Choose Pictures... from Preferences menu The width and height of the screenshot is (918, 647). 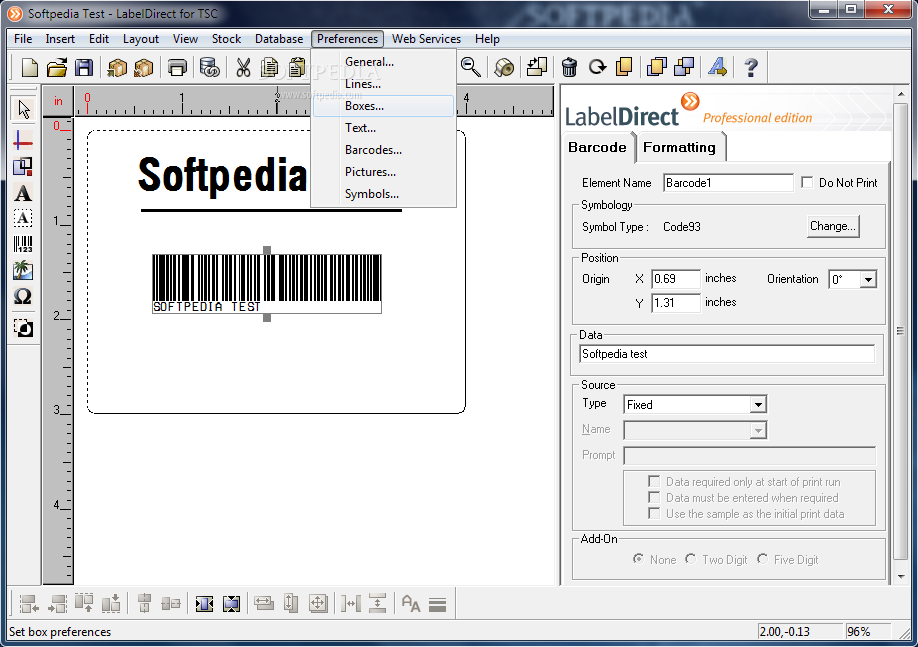click(383, 172)
